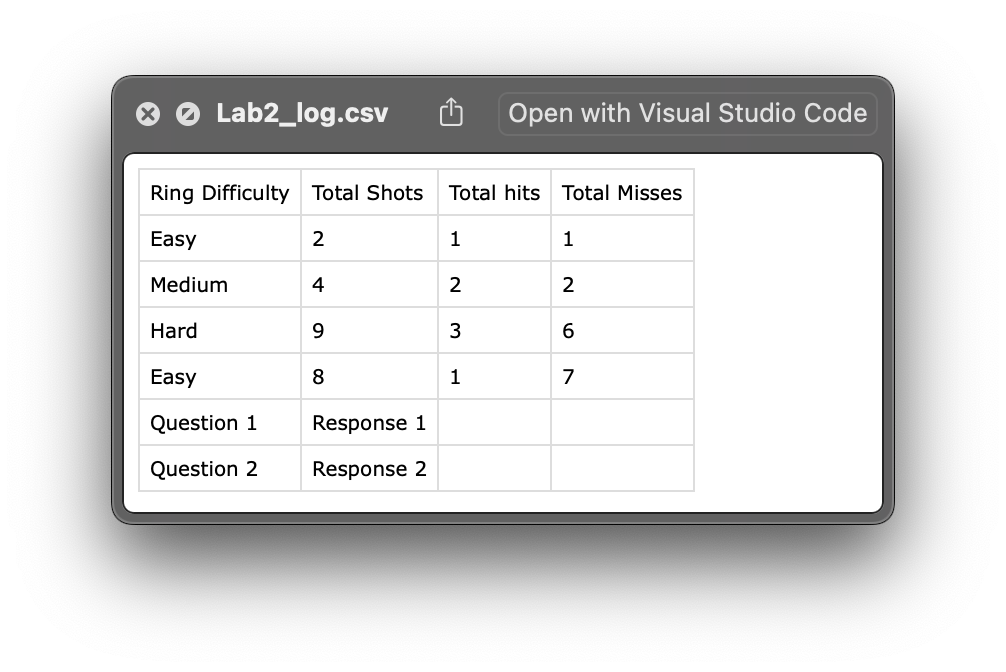Select the Ring Difficulty header cell
This screenshot has height=672, width=1006.
[x=220, y=193]
